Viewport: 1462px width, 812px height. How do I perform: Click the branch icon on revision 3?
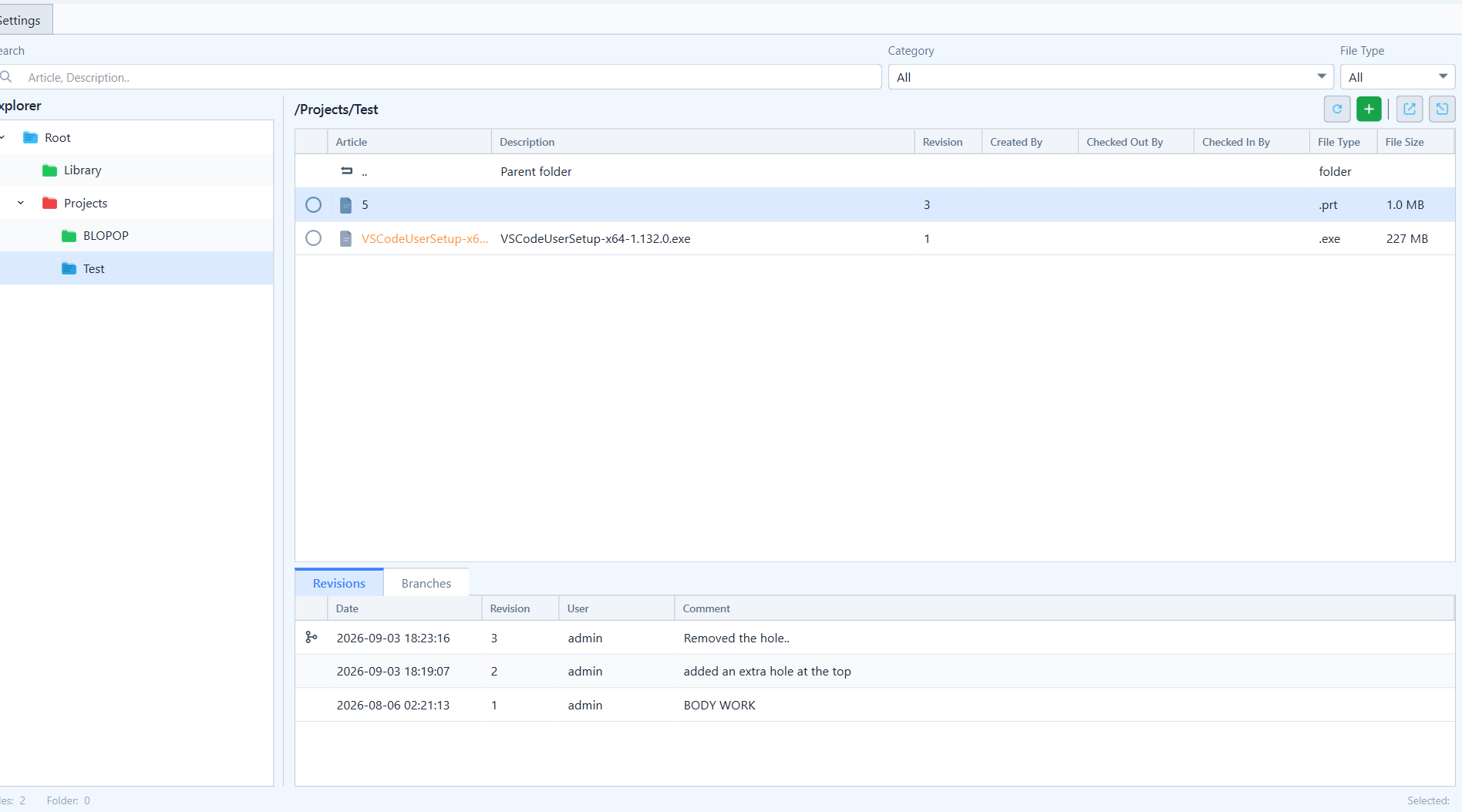(x=312, y=638)
